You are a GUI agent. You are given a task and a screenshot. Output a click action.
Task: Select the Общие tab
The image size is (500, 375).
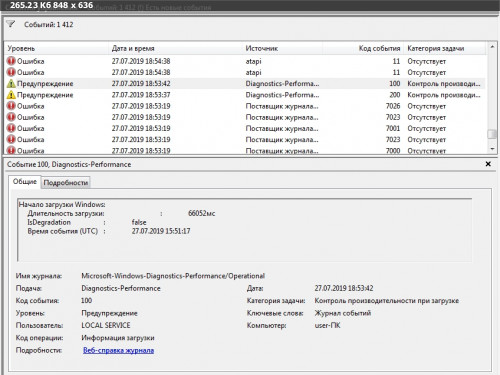tap(25, 182)
